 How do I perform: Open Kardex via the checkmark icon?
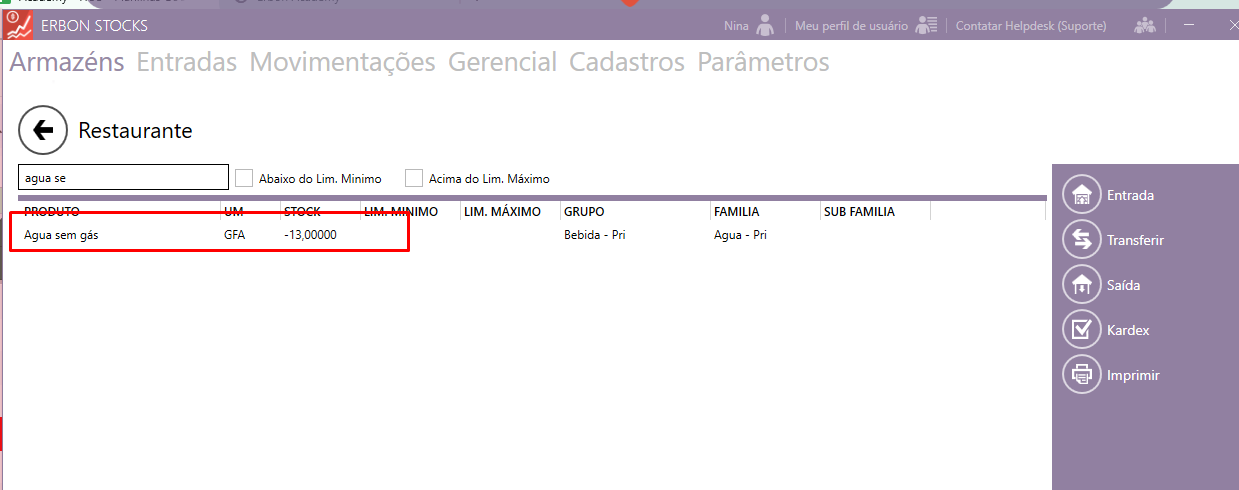[1081, 330]
